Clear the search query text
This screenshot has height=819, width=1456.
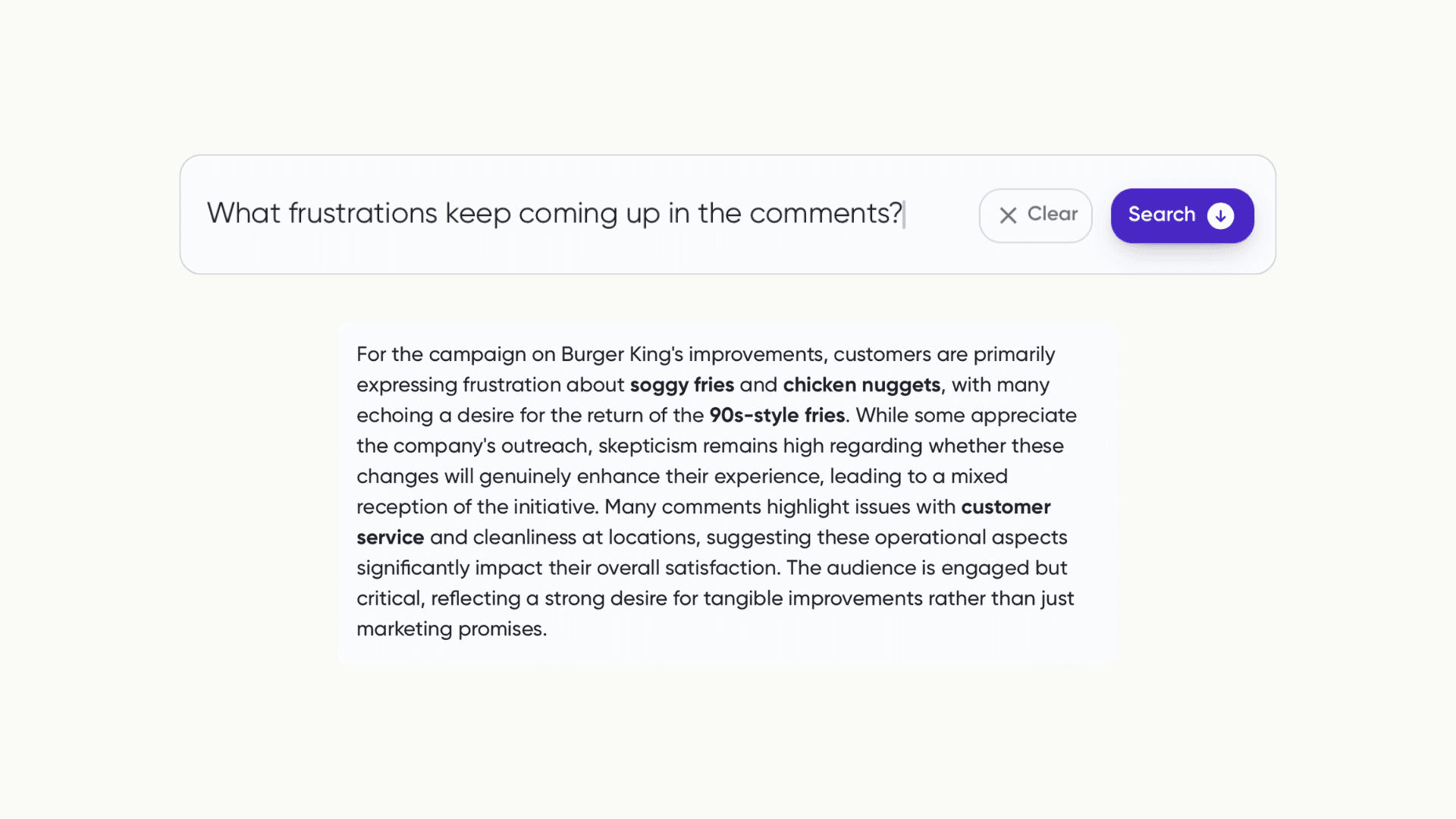point(1035,215)
